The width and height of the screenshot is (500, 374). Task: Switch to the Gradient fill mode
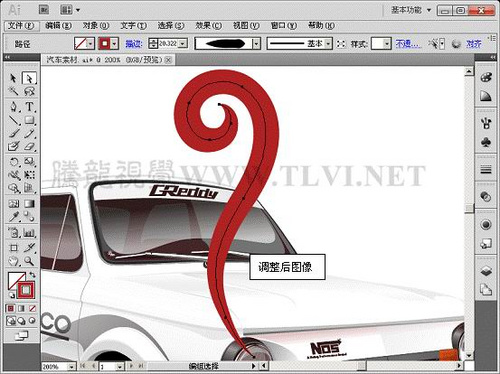21,309
